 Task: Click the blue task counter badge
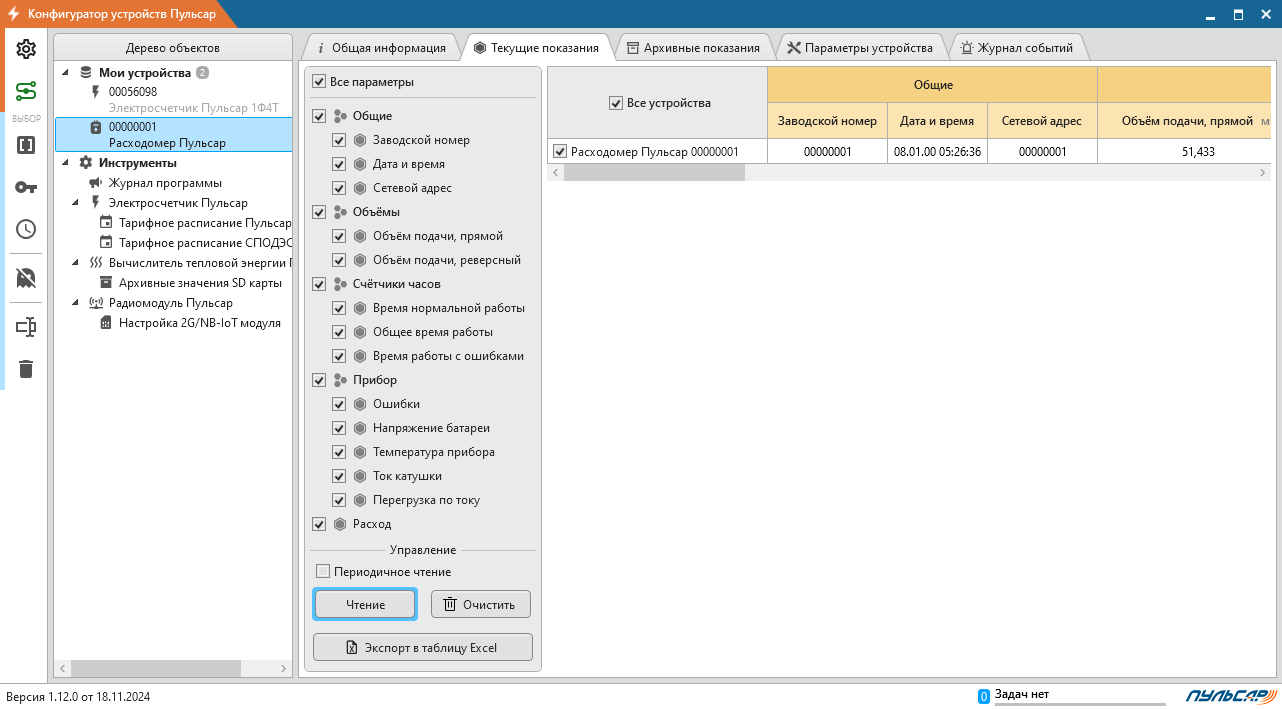tap(983, 696)
